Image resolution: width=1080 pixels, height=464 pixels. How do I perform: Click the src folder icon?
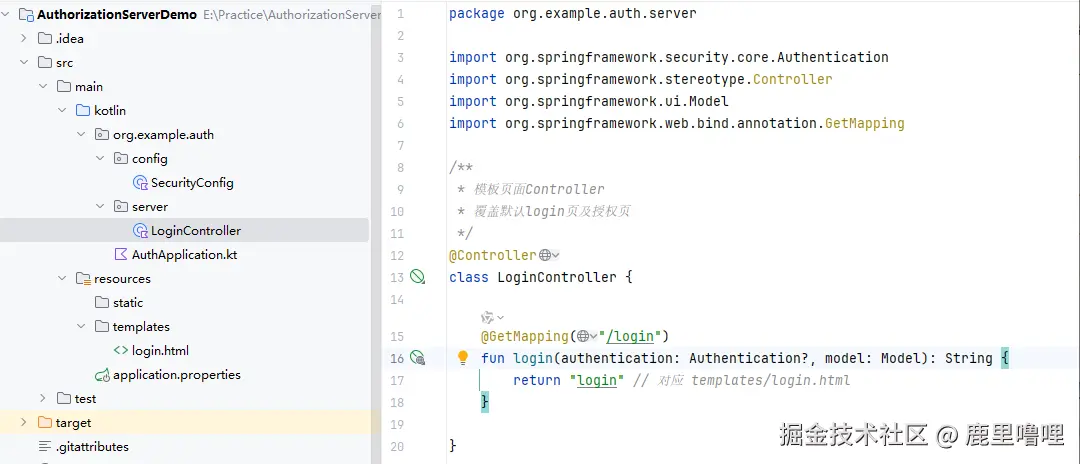coord(45,63)
